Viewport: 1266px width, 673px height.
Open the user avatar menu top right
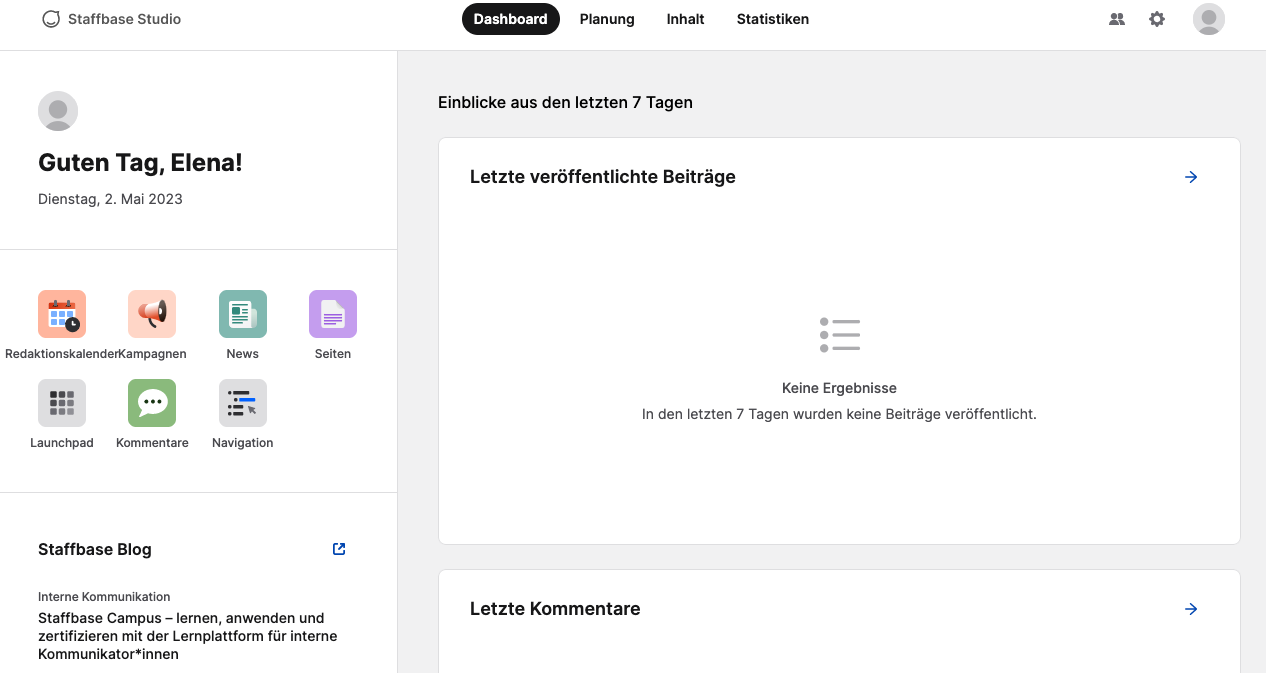click(1209, 19)
